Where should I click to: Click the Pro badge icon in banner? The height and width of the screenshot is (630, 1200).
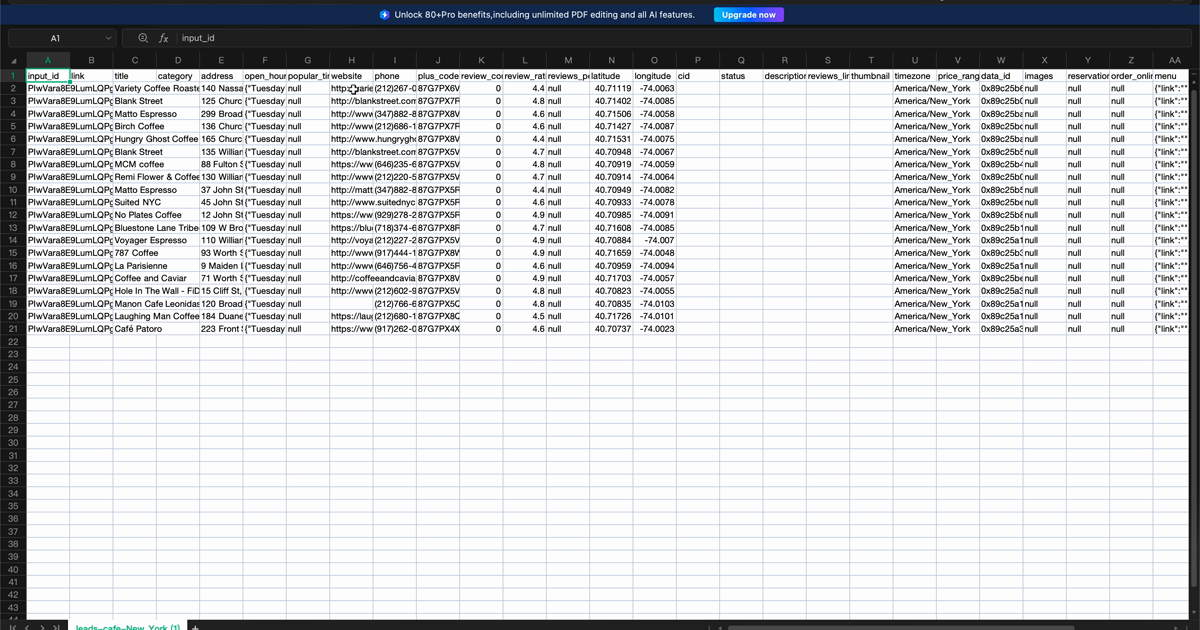385,15
